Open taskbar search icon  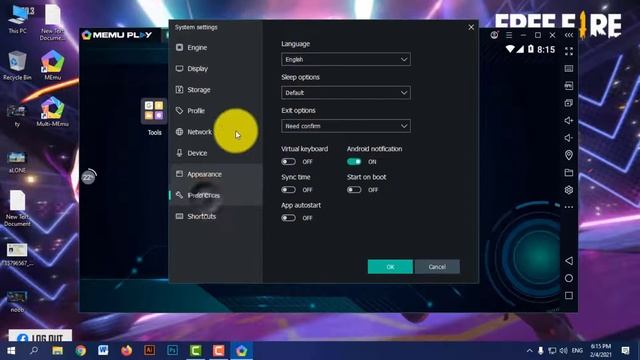point(34,351)
